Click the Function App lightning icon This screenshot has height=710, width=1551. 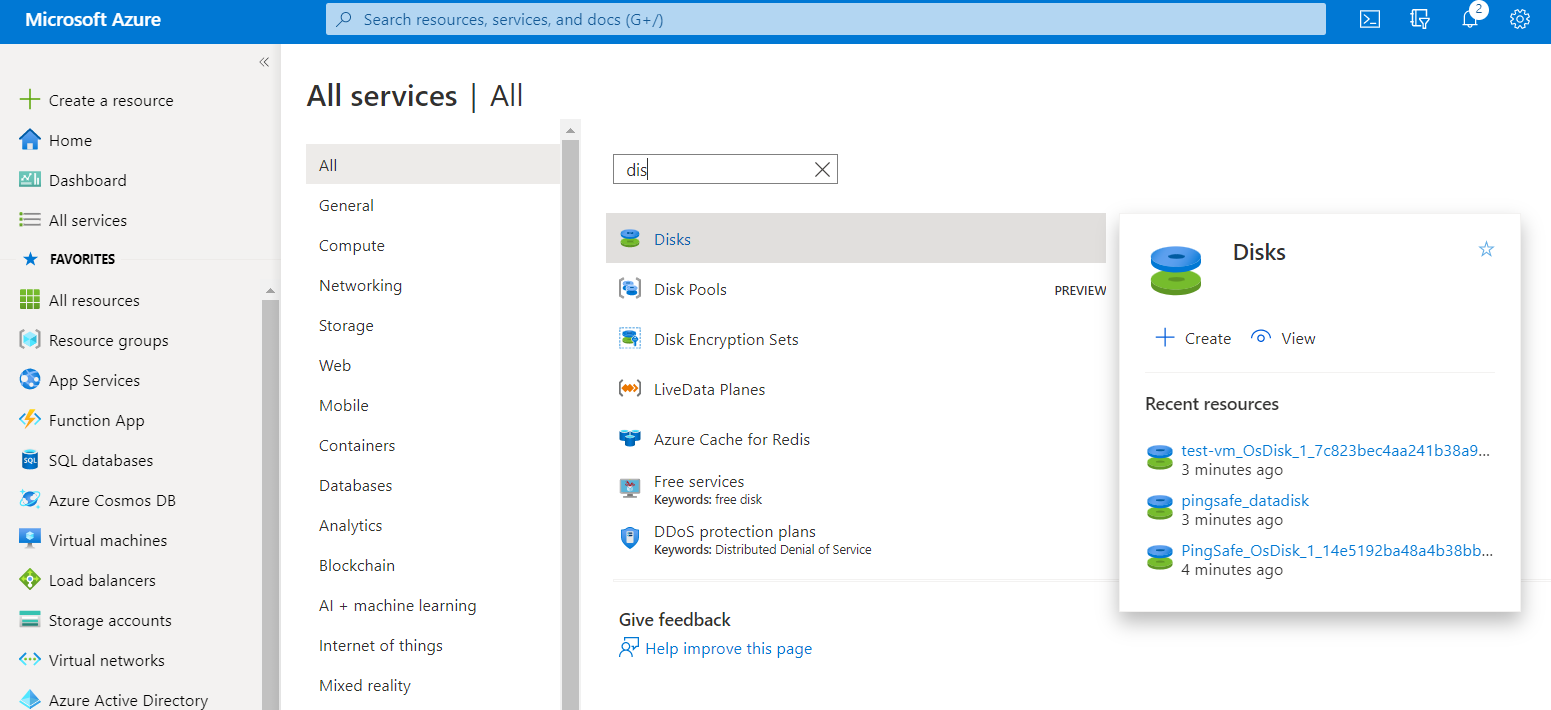[30, 420]
